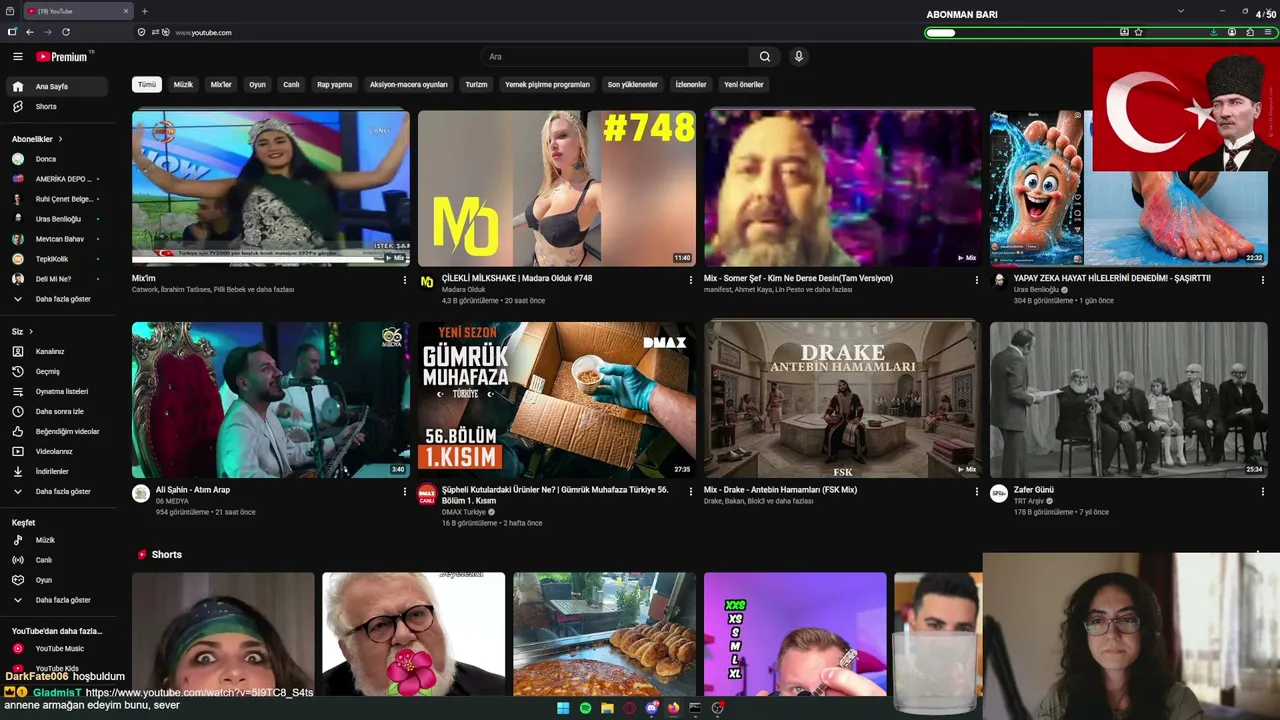The width and height of the screenshot is (1280, 720).
Task: Open File Explorer from the taskbar
Action: (x=607, y=708)
